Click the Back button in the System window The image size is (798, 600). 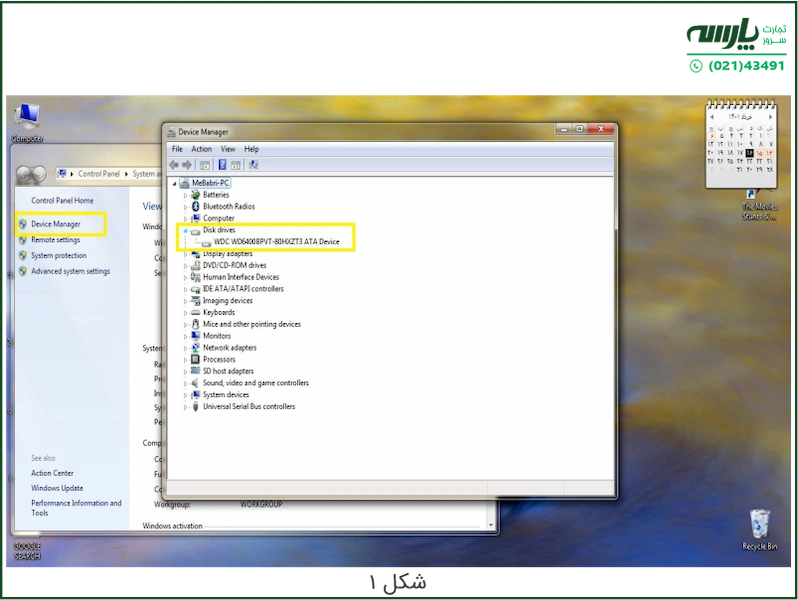pos(24,175)
